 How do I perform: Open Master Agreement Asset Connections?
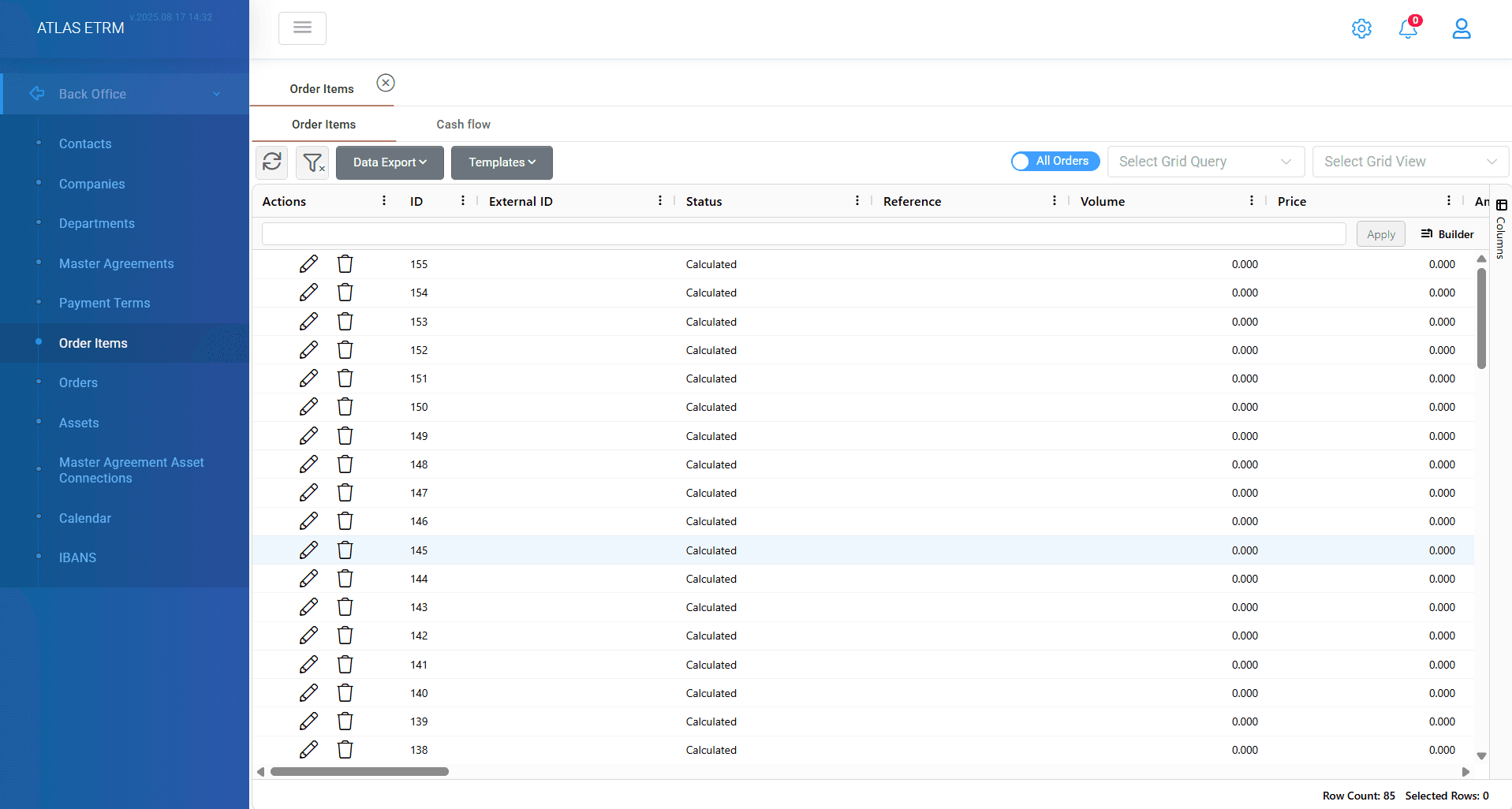[132, 470]
